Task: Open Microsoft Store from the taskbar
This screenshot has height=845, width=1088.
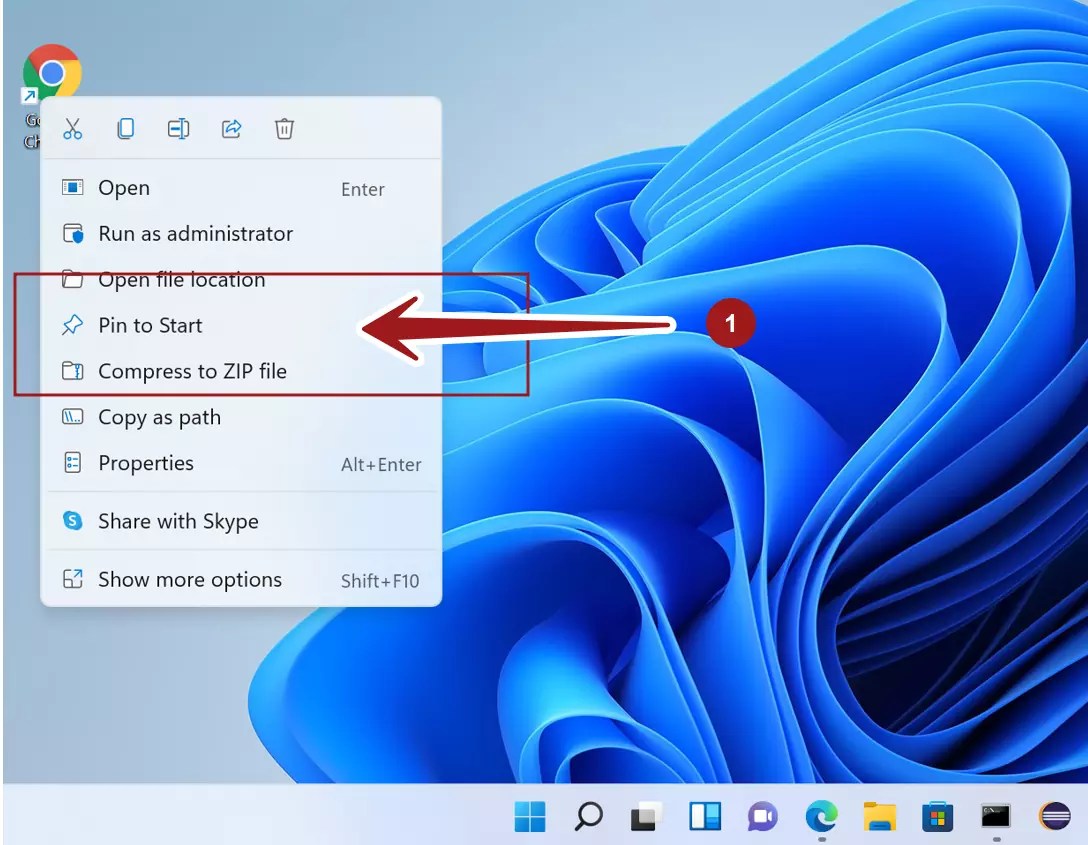Action: (x=938, y=817)
